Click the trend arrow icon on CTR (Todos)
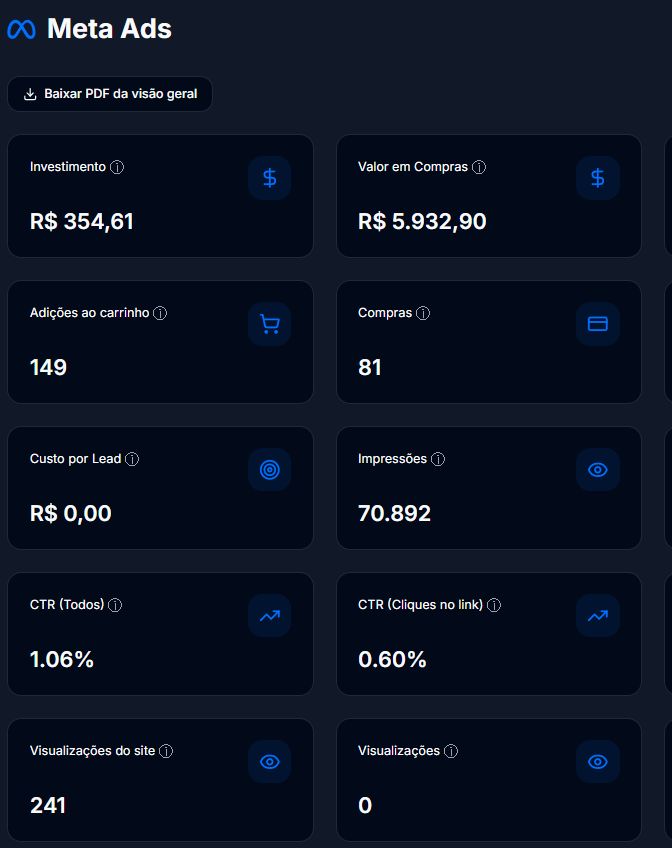Screen dimensions: 672x848 pyautogui.click(x=269, y=616)
